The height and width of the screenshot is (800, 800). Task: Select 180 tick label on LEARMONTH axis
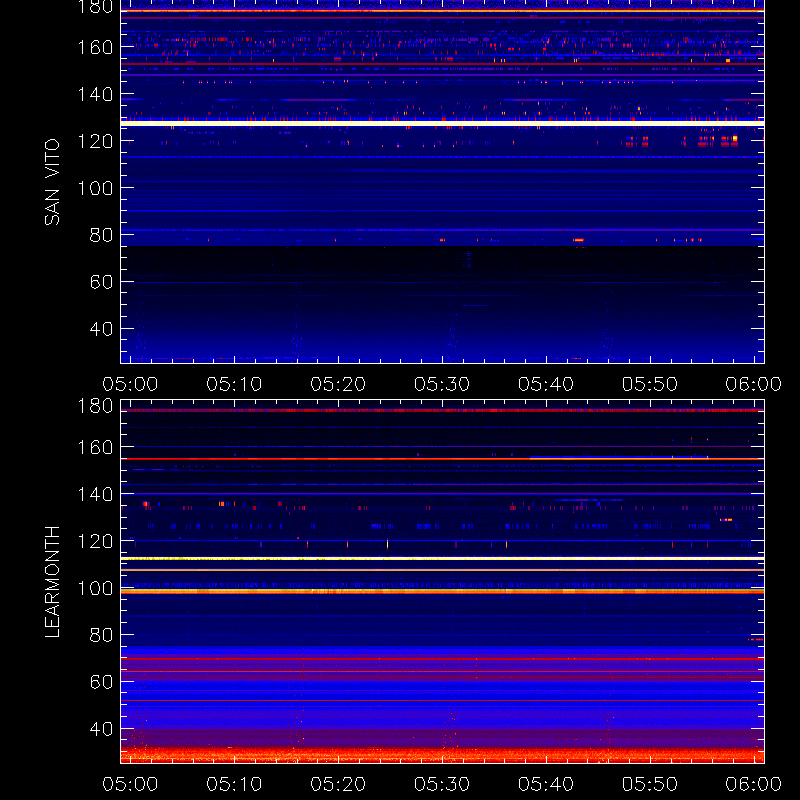click(x=95, y=406)
